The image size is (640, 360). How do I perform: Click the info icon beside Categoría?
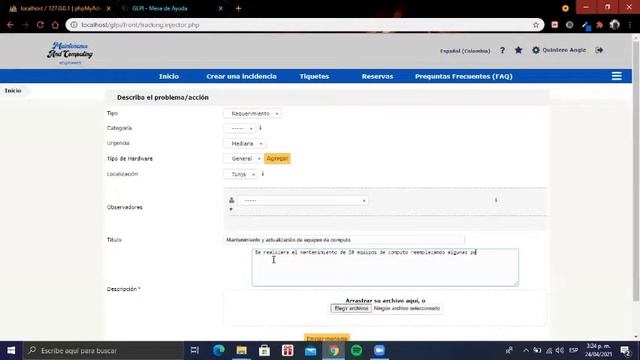pyautogui.click(x=260, y=128)
